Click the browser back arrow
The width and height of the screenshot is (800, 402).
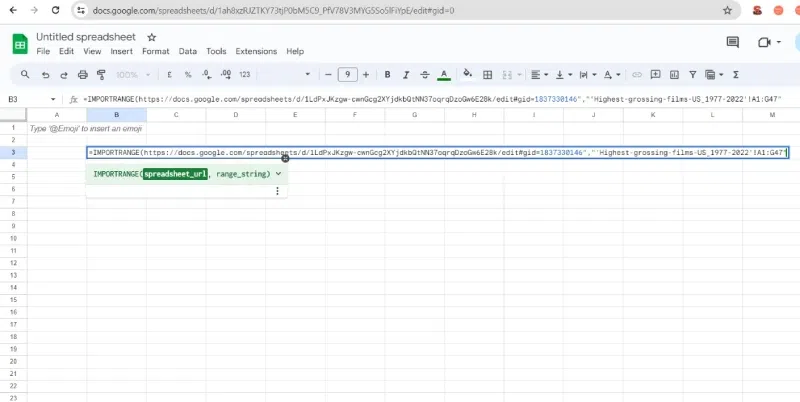13,10
